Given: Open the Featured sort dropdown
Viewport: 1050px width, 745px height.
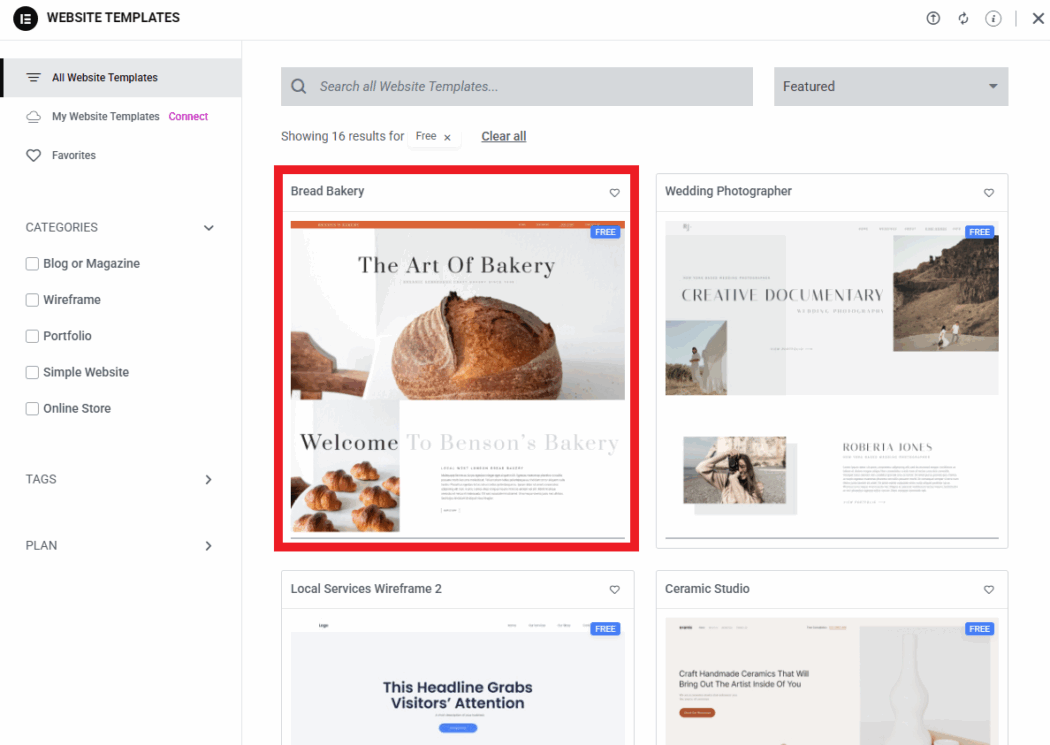Looking at the screenshot, I should click(890, 87).
